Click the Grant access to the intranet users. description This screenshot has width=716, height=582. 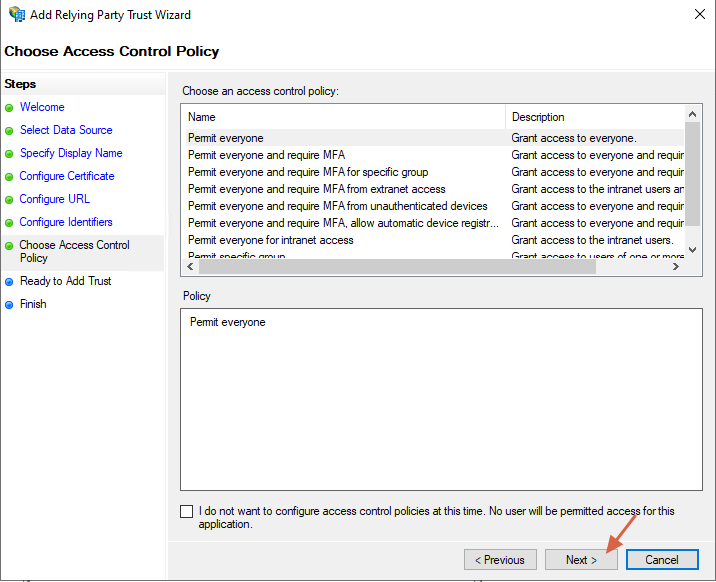(x=592, y=240)
